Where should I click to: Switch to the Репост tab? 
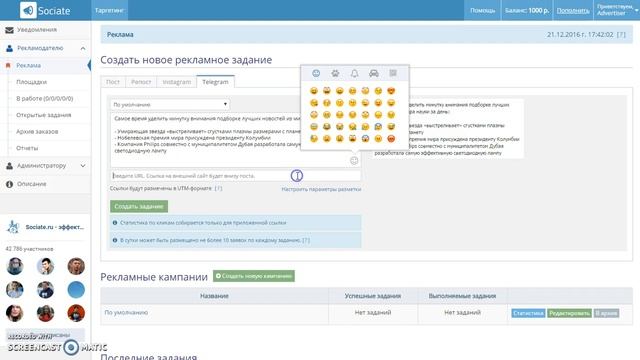tap(141, 82)
